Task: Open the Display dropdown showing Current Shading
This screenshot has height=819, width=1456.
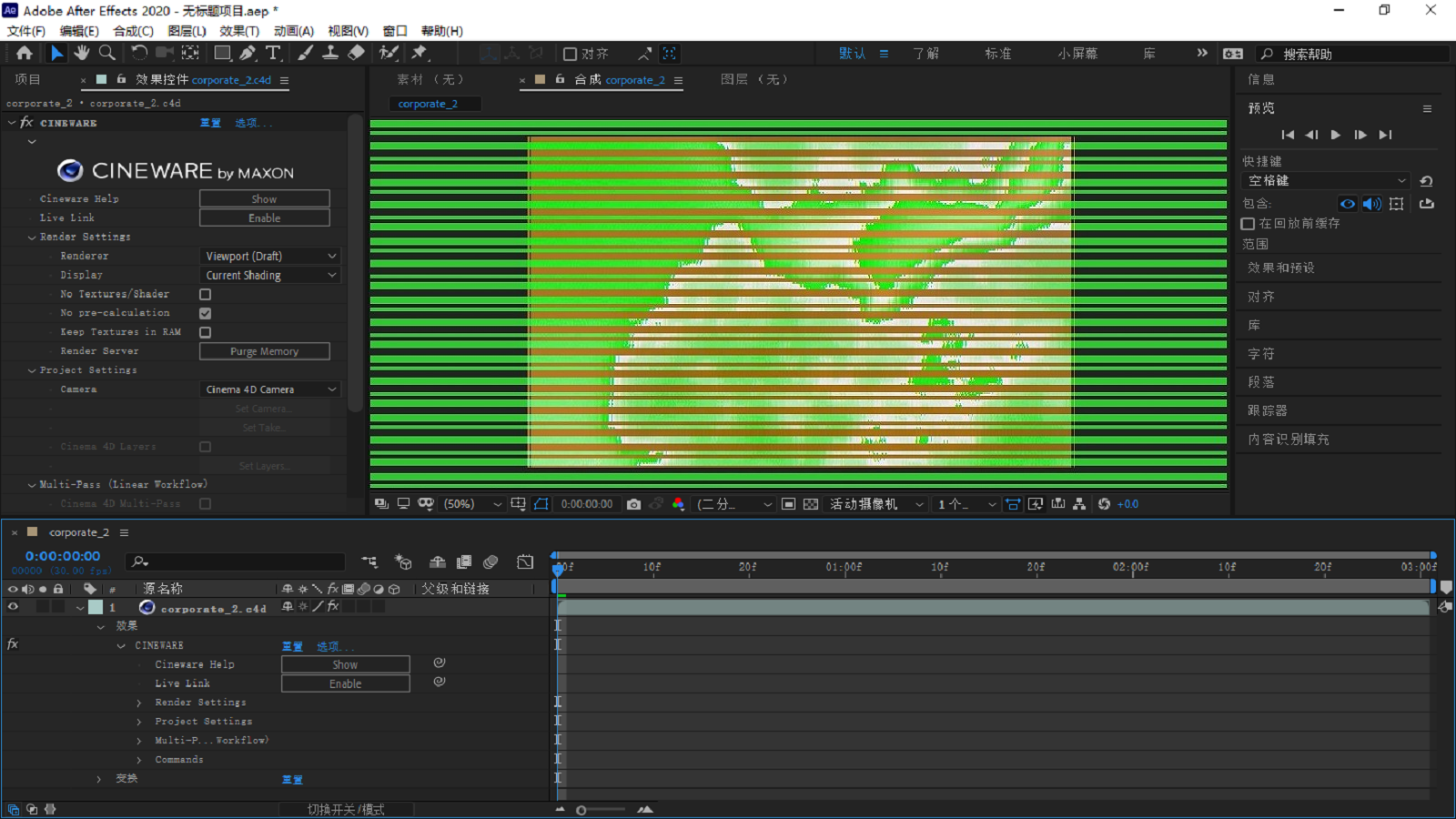Action: [269, 274]
